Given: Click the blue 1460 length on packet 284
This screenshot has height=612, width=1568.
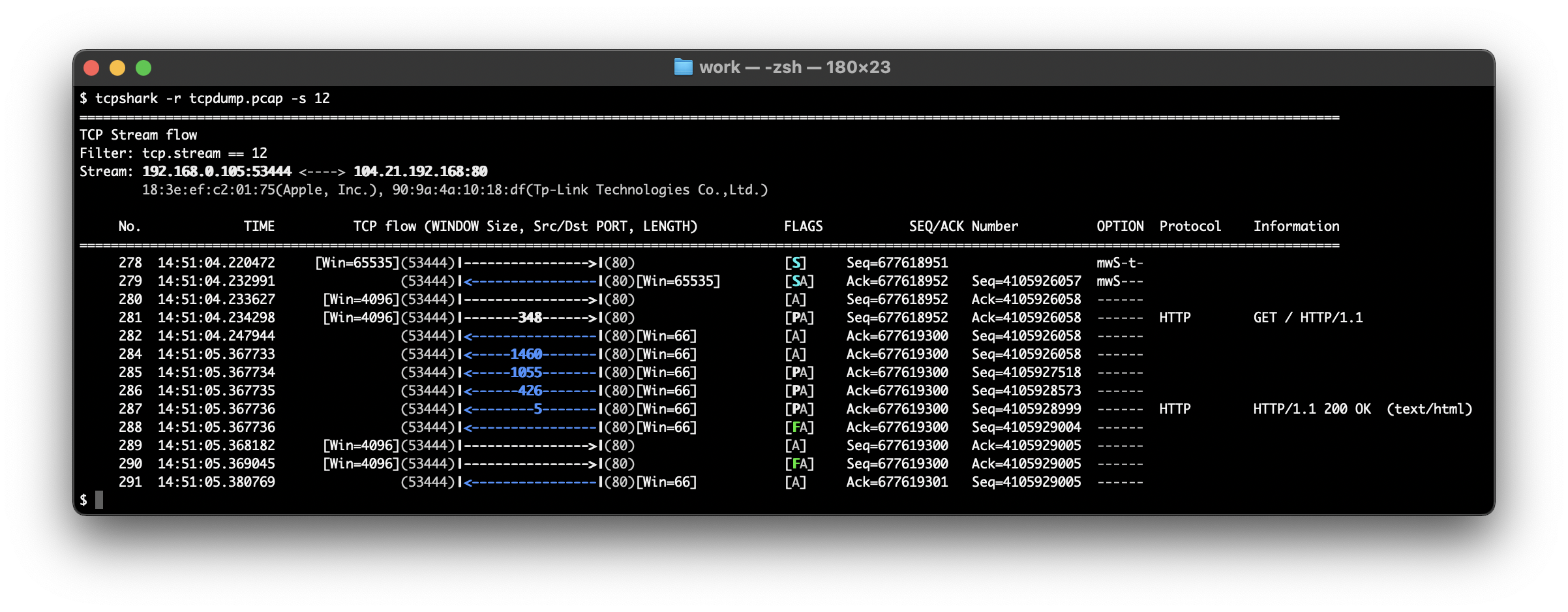Looking at the screenshot, I should tap(526, 354).
